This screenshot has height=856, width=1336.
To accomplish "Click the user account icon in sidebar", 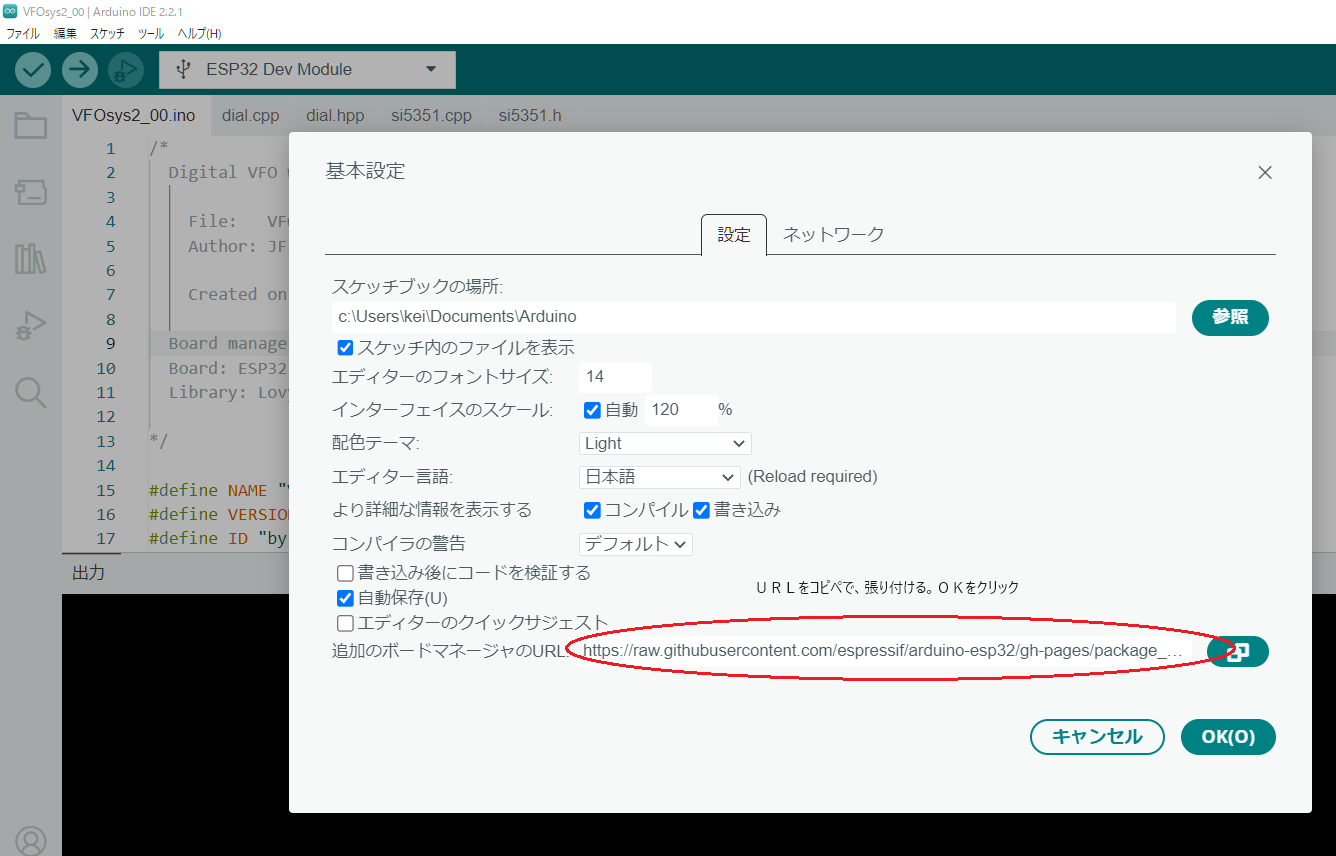I will 30,841.
